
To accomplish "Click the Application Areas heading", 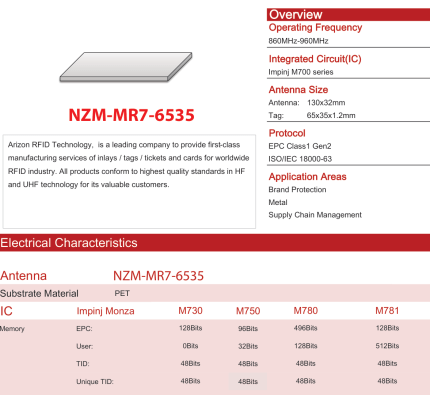I will point(307,177).
